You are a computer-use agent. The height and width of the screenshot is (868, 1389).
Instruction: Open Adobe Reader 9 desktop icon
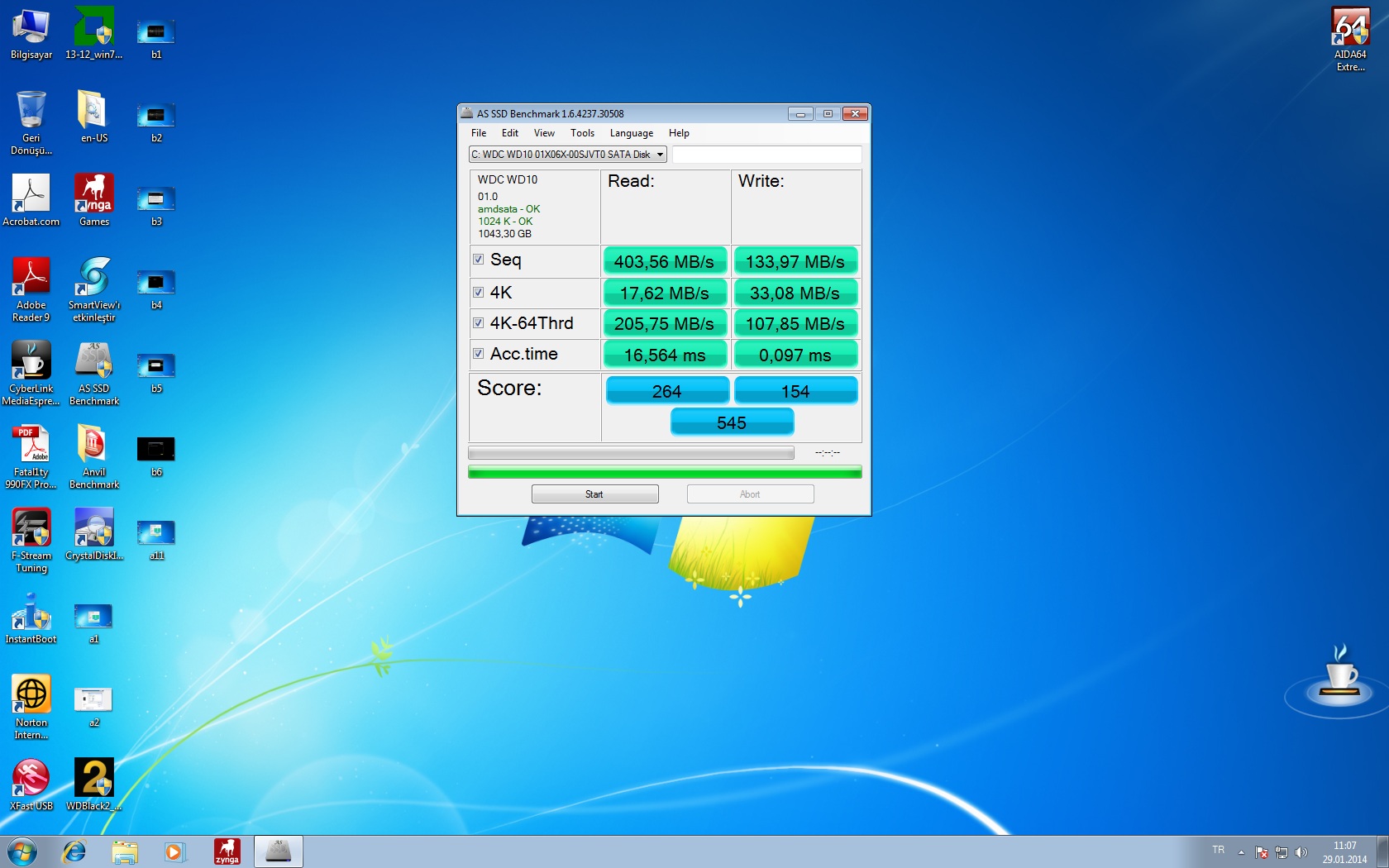point(31,279)
